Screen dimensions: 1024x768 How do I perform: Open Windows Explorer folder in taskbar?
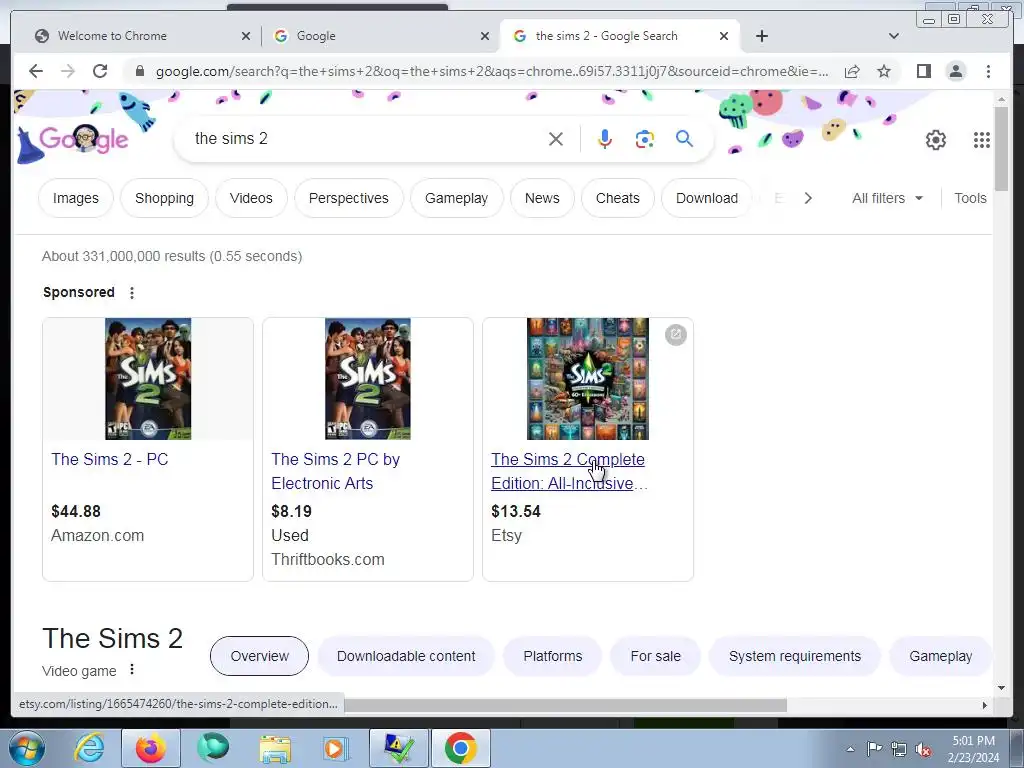coord(275,748)
